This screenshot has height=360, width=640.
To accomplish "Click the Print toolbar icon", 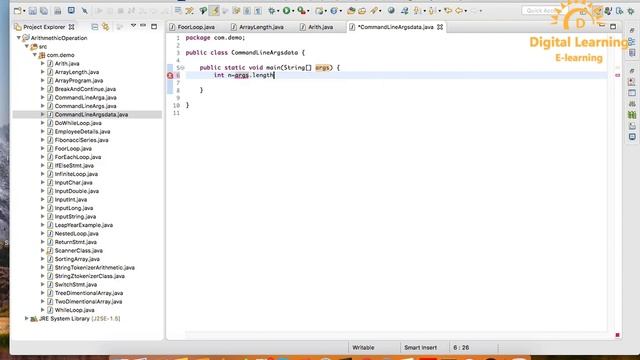I will (x=58, y=11).
